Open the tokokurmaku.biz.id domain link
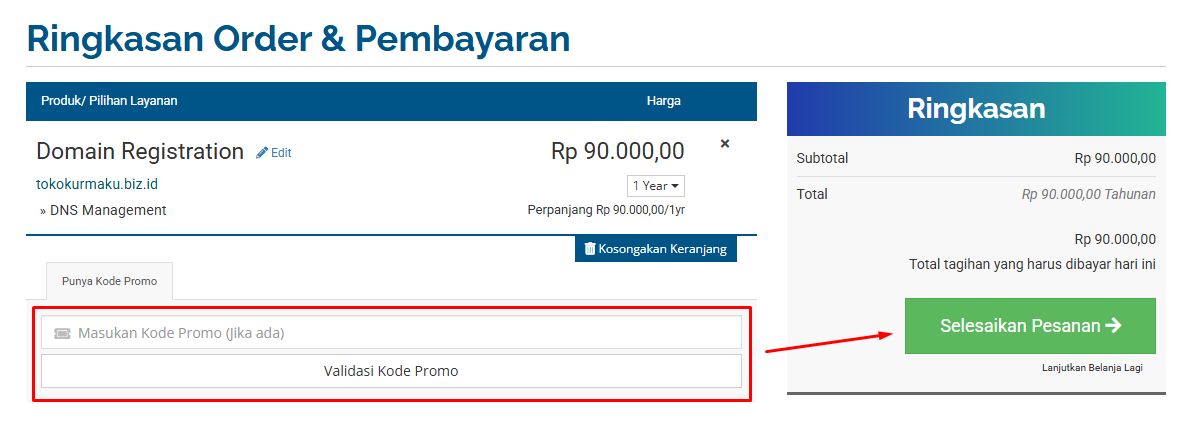The height and width of the screenshot is (427, 1195). pyautogui.click(x=97, y=184)
